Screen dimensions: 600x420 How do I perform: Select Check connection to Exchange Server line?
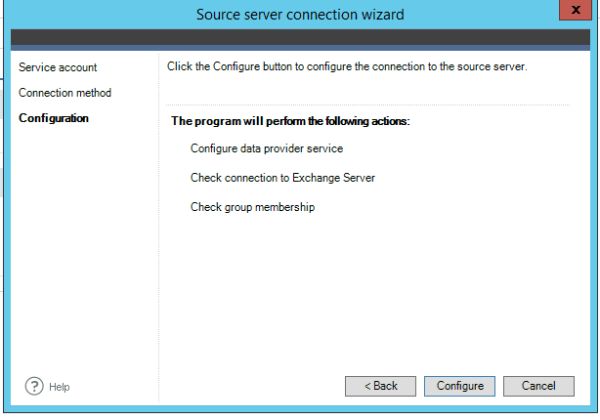coord(283,178)
